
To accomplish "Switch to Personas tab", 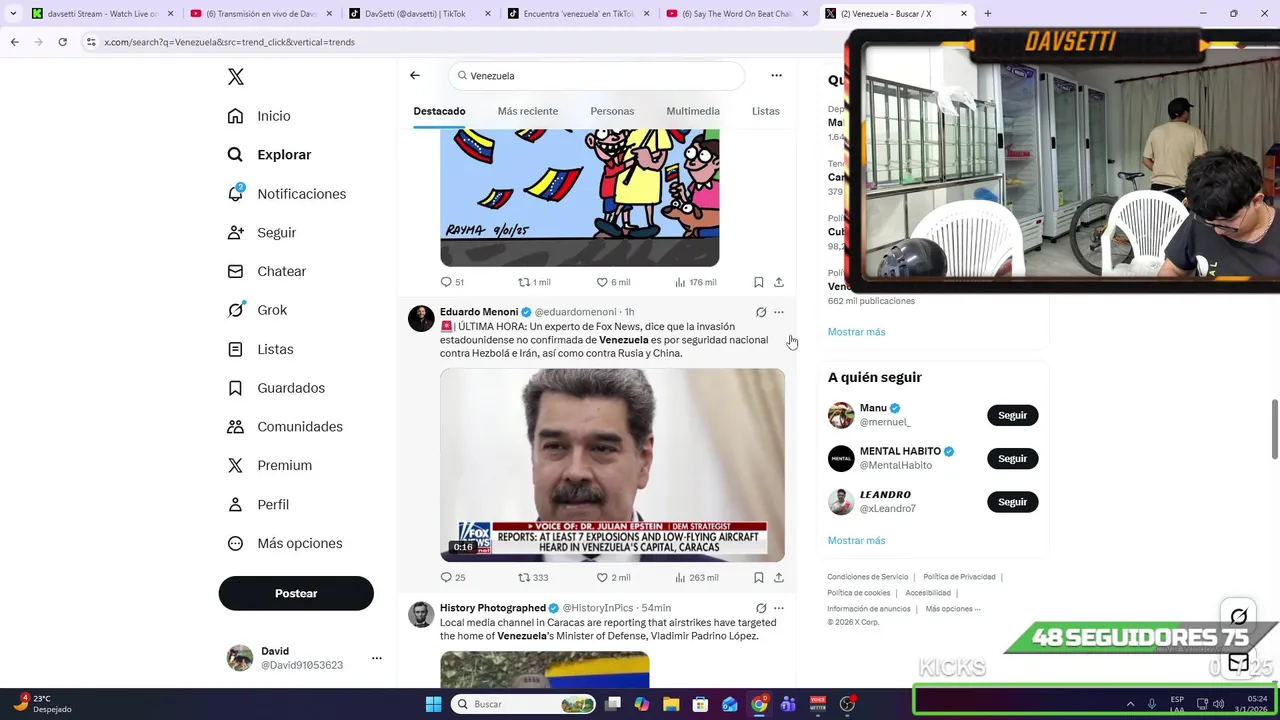I will point(612,111).
